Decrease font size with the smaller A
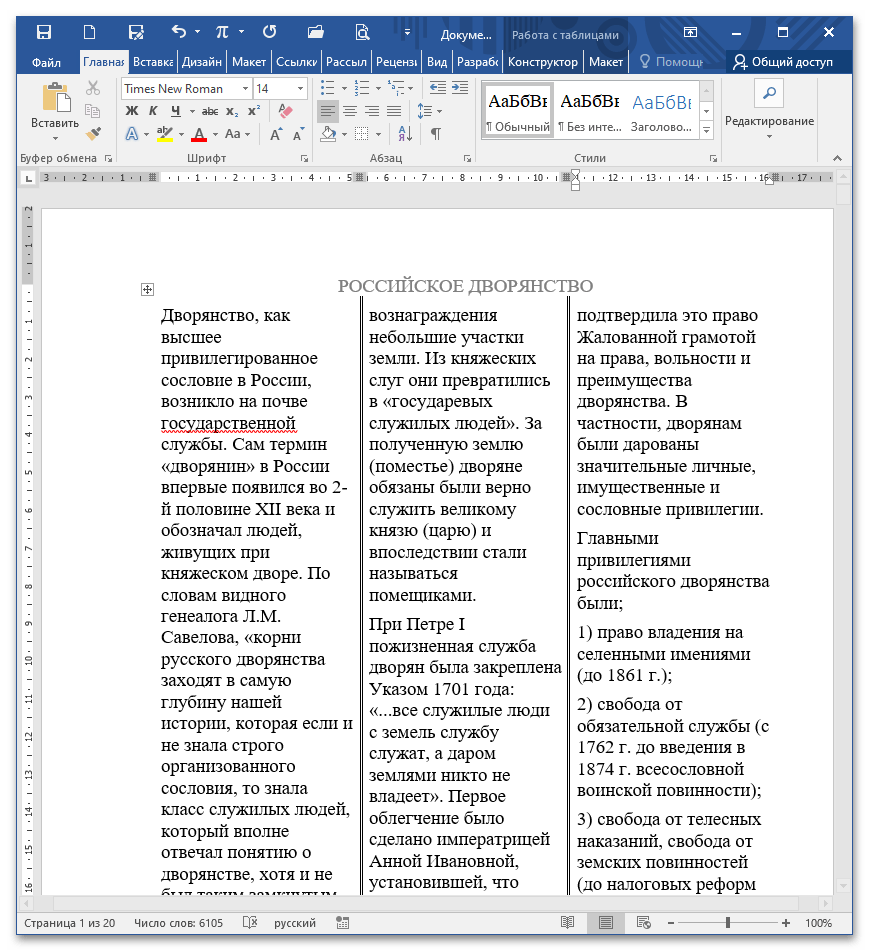 tap(298, 134)
